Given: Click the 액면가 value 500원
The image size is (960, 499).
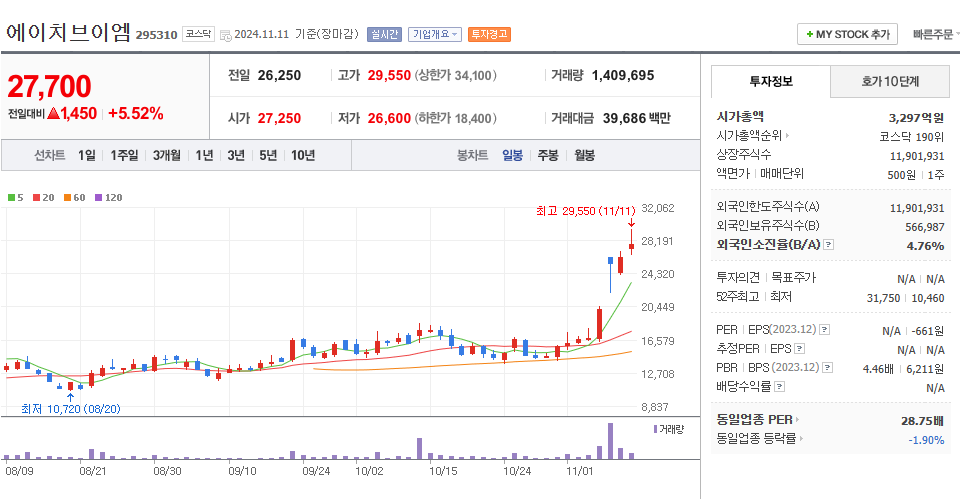Looking at the screenshot, I should click(x=901, y=175).
